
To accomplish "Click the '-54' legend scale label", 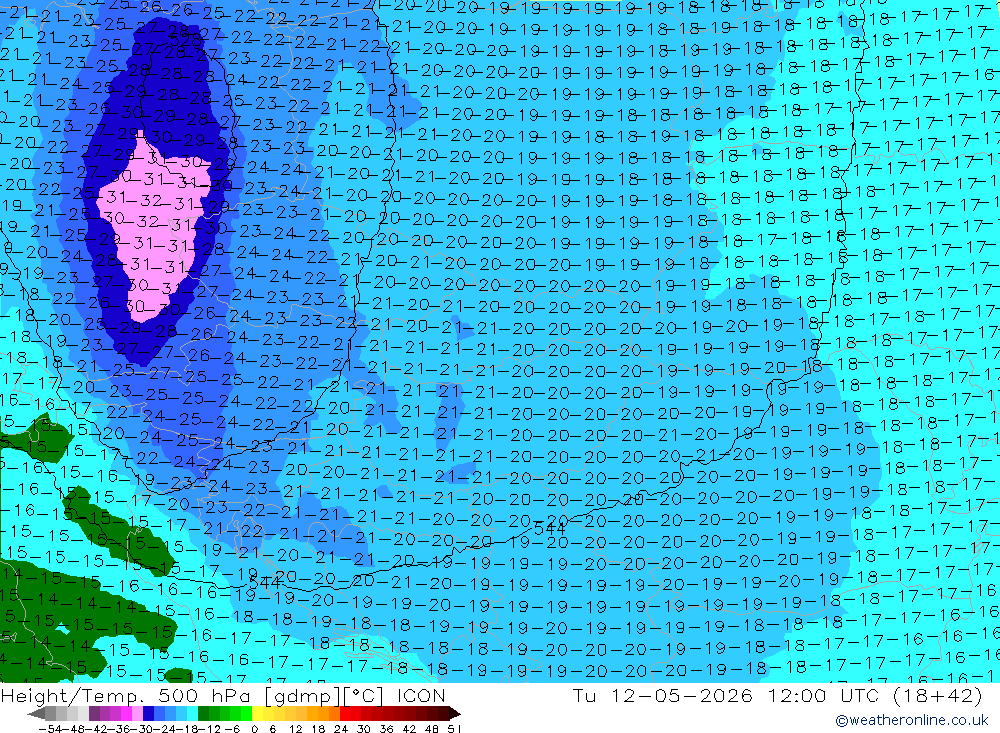I will pyautogui.click(x=50, y=729).
